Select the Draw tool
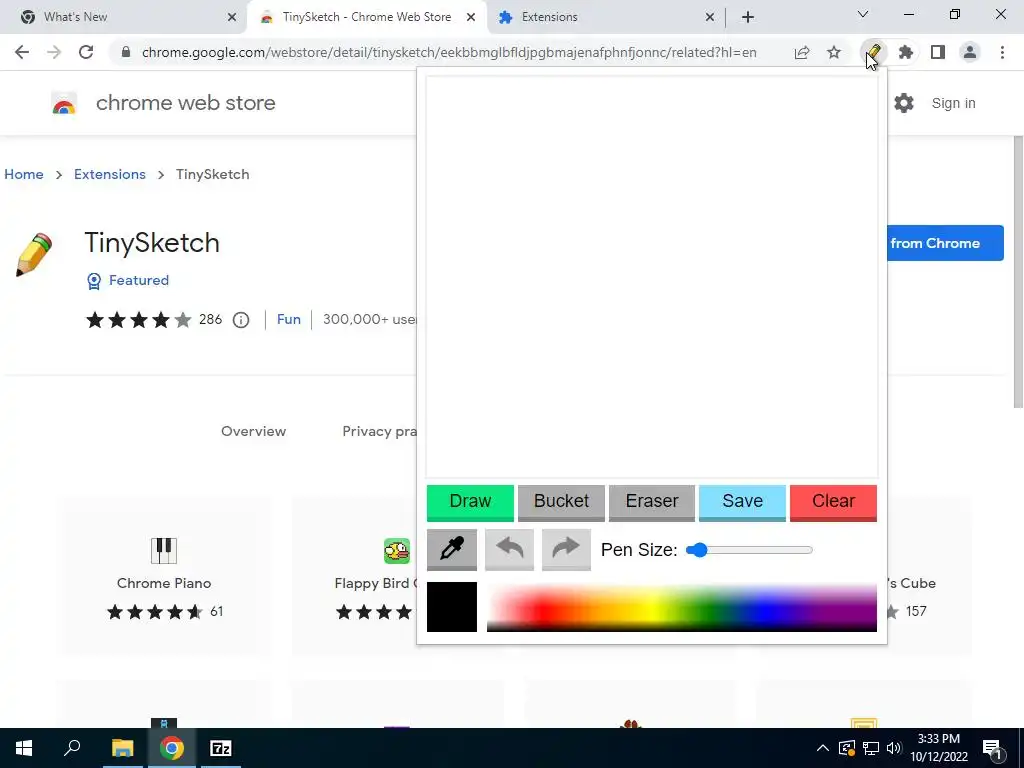The image size is (1024, 768). pos(470,502)
